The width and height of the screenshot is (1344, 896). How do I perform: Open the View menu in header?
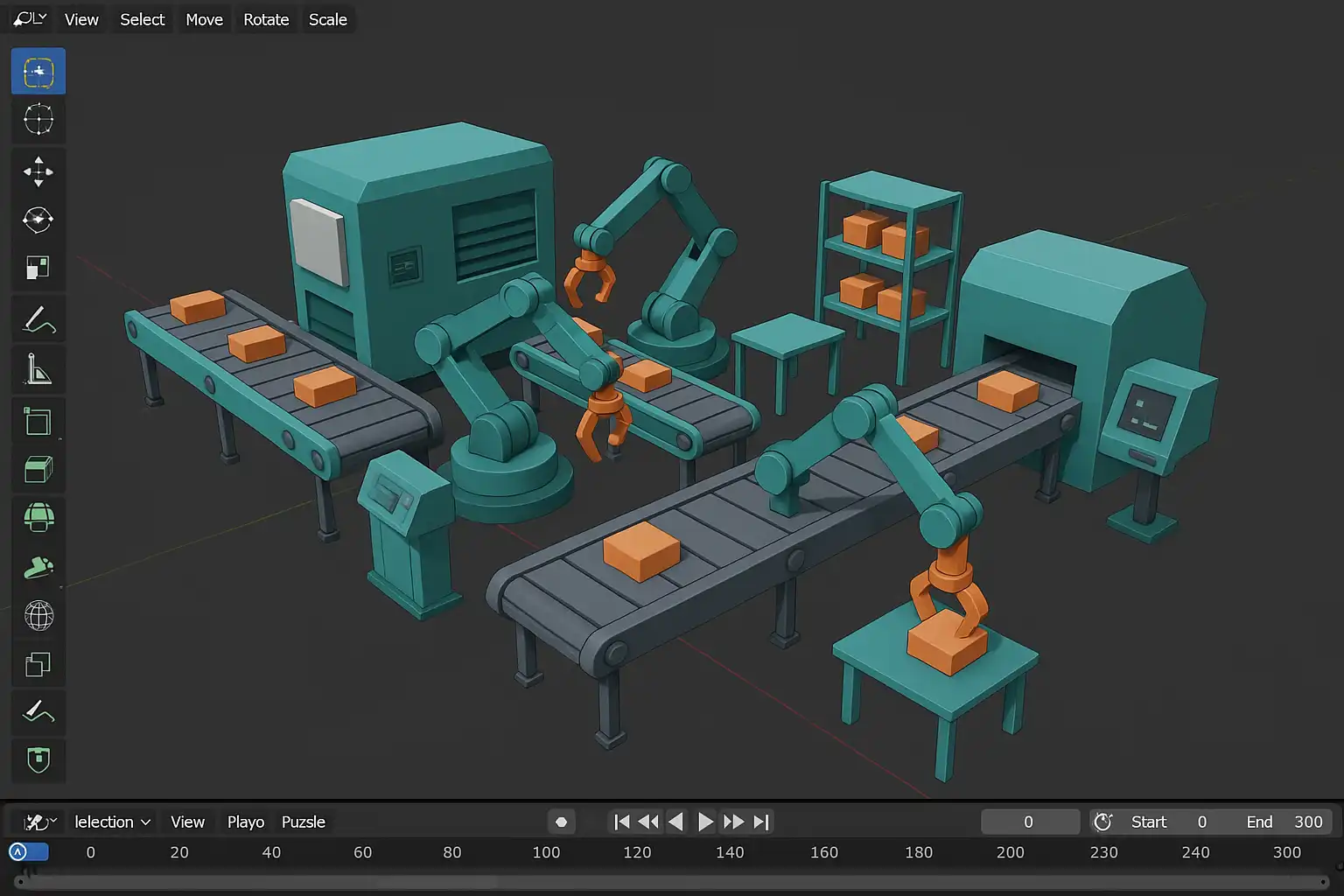point(81,19)
